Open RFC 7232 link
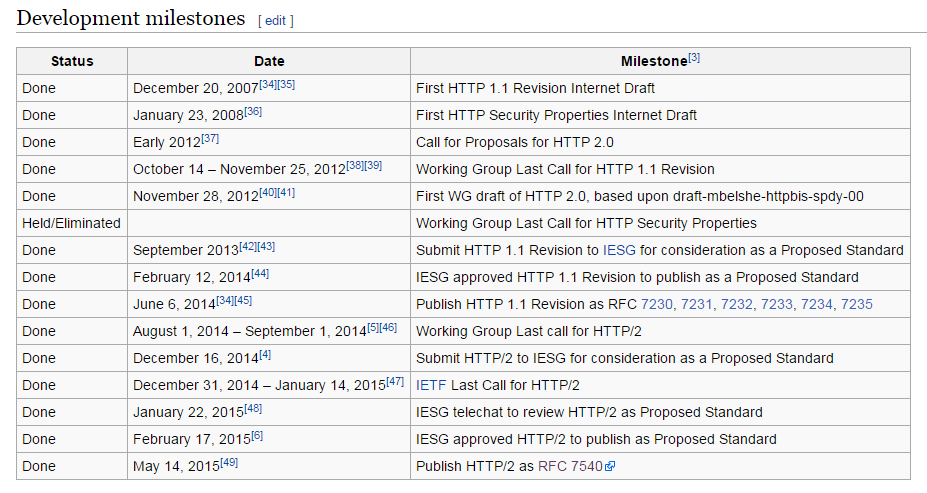 click(x=737, y=304)
